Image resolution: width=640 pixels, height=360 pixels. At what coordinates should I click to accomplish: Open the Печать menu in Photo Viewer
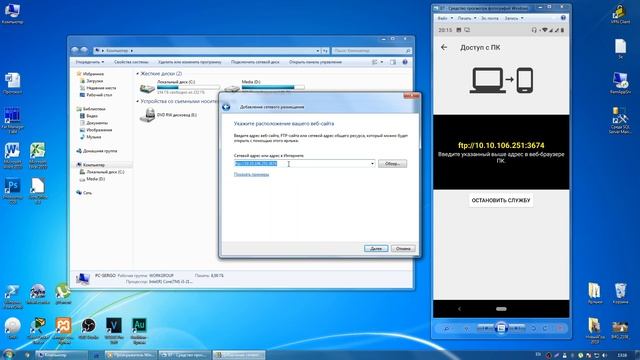pos(467,18)
